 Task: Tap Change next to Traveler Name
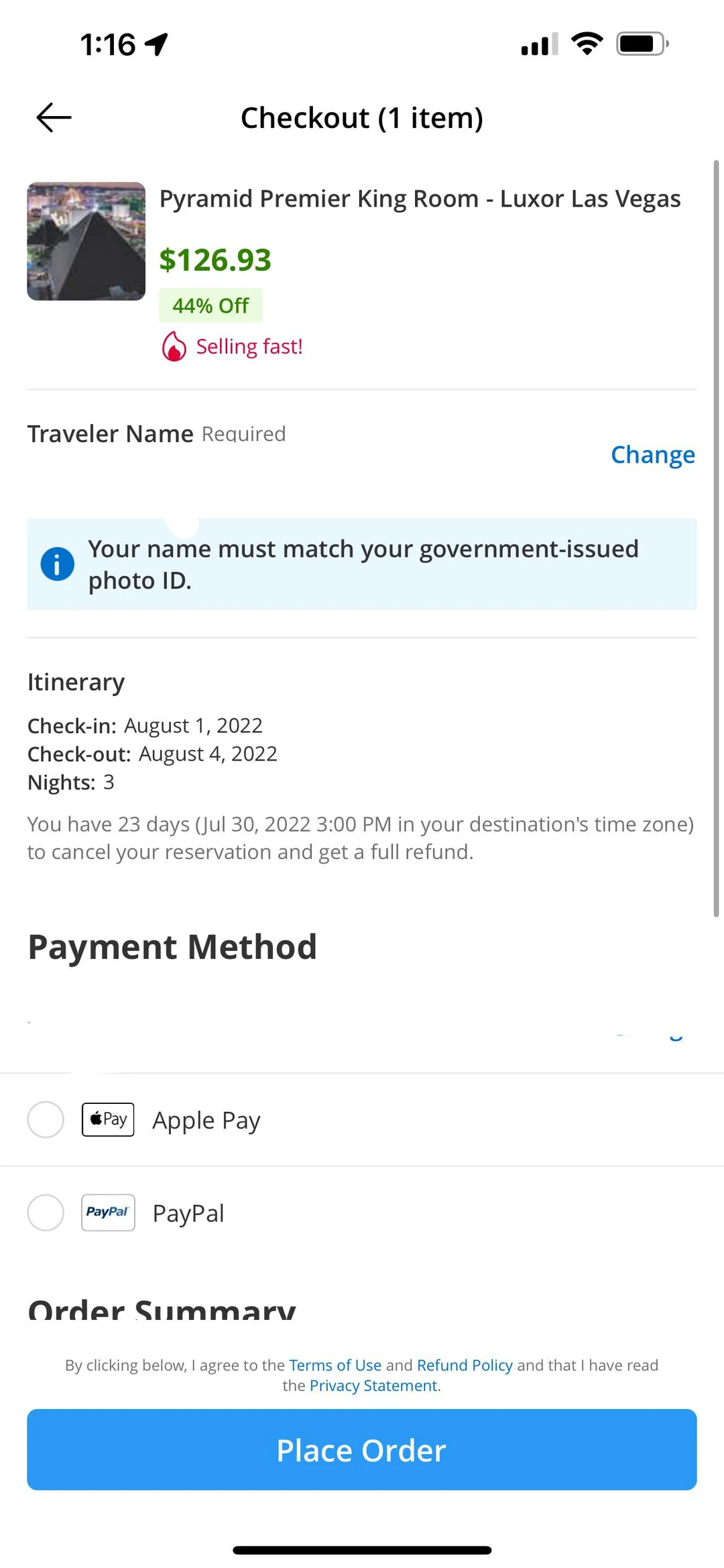(652, 455)
